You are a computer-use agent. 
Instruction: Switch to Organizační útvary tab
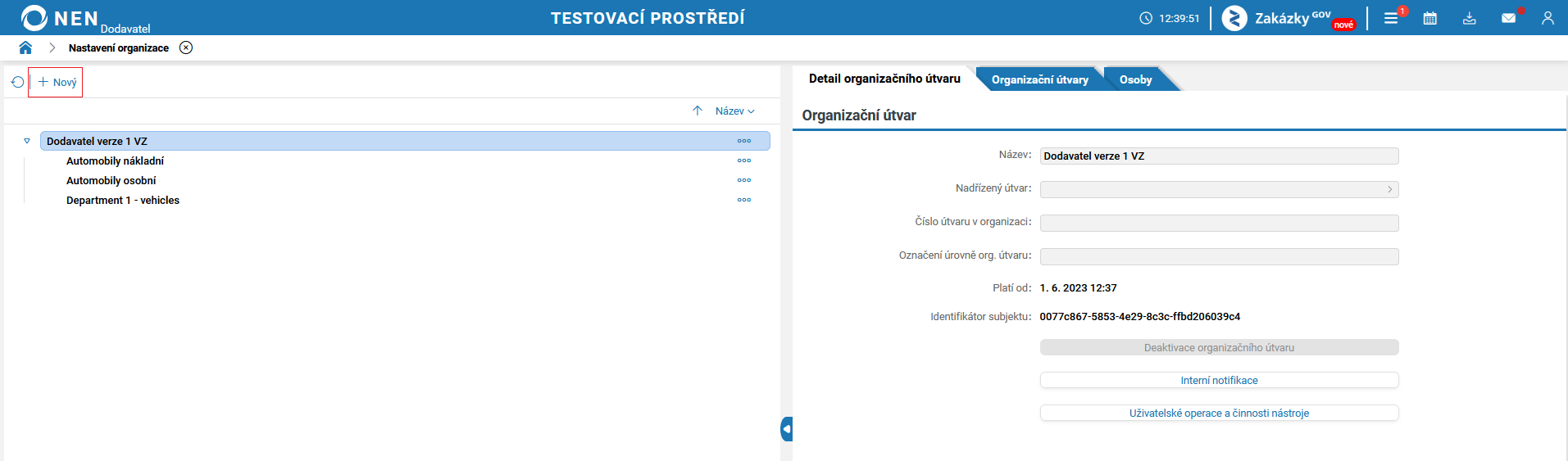click(1039, 79)
